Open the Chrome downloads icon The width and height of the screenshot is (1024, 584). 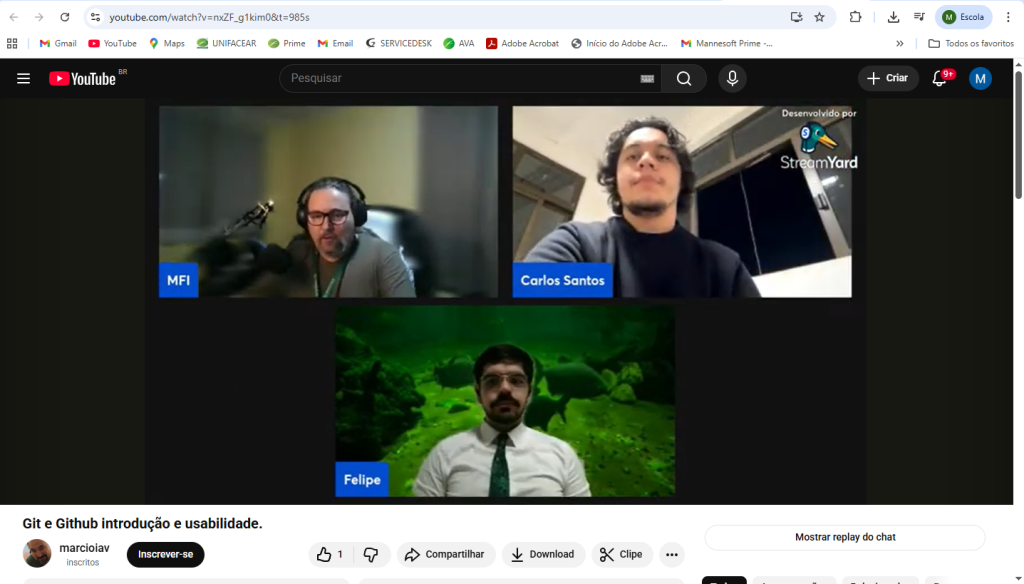893,17
